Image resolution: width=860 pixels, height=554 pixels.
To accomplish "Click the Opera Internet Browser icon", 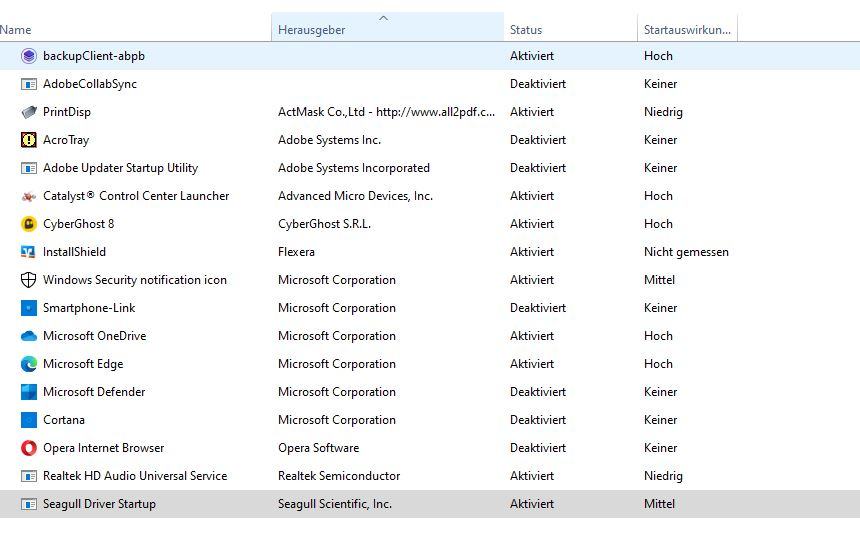I will coord(29,448).
